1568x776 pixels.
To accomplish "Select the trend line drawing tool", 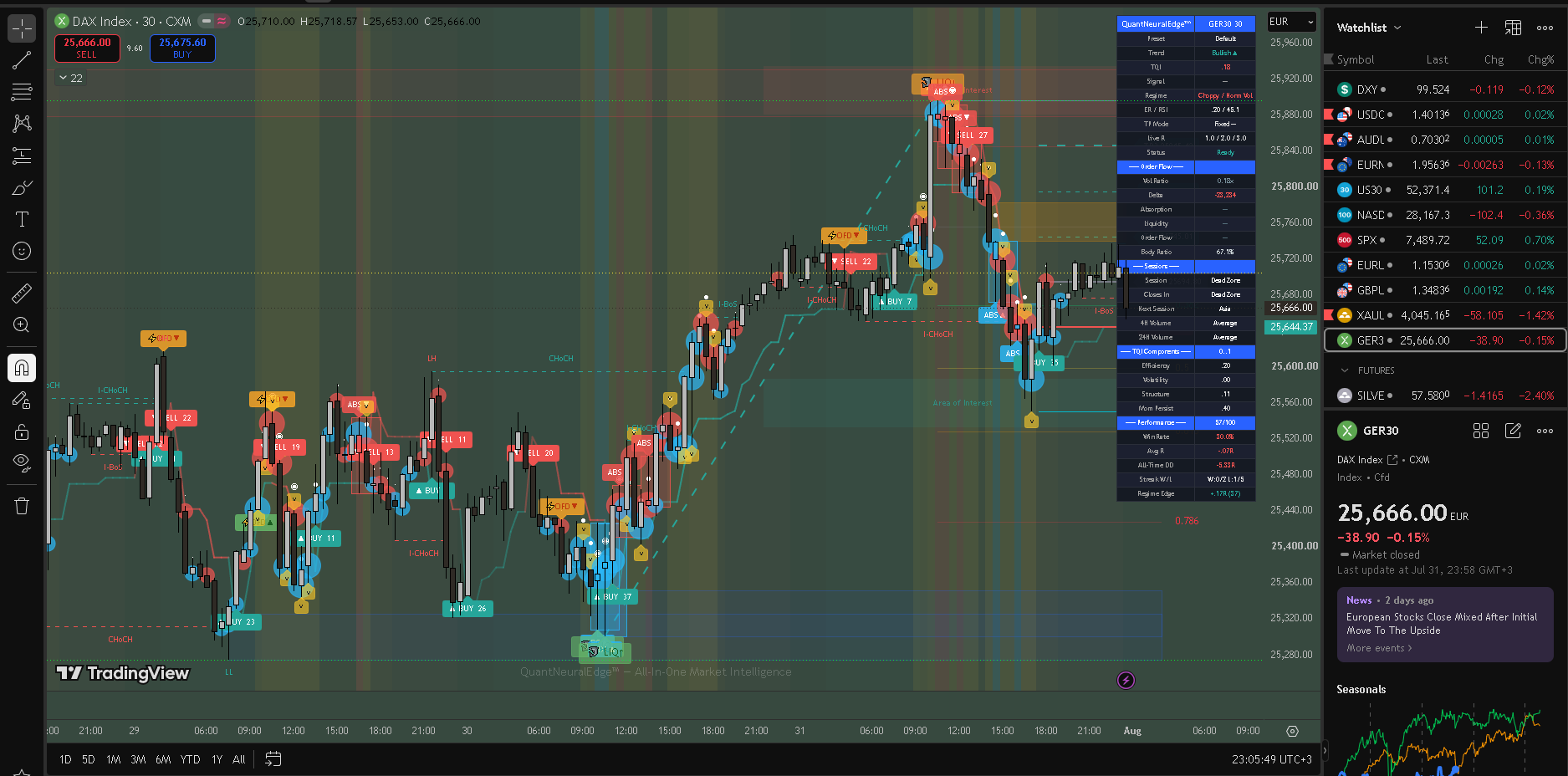I will coord(22,60).
